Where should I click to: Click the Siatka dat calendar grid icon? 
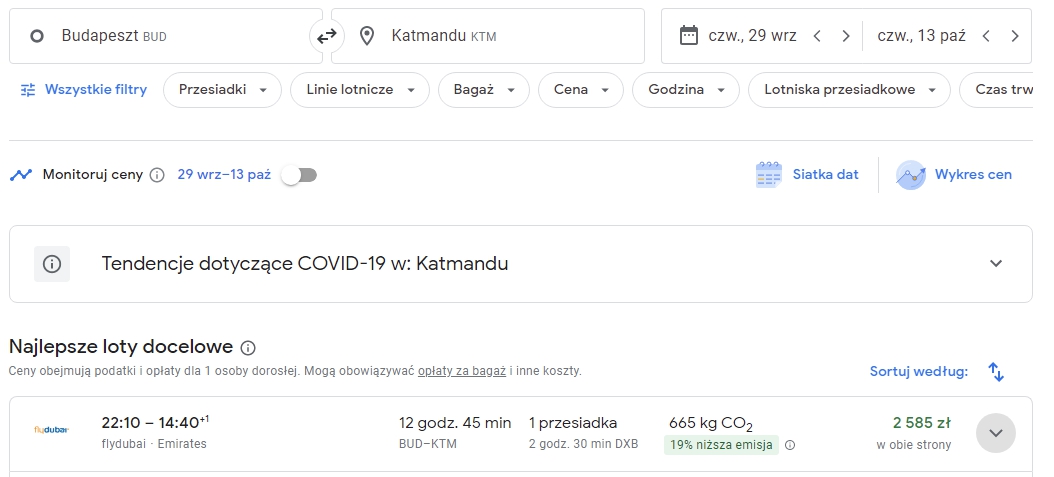[x=768, y=175]
